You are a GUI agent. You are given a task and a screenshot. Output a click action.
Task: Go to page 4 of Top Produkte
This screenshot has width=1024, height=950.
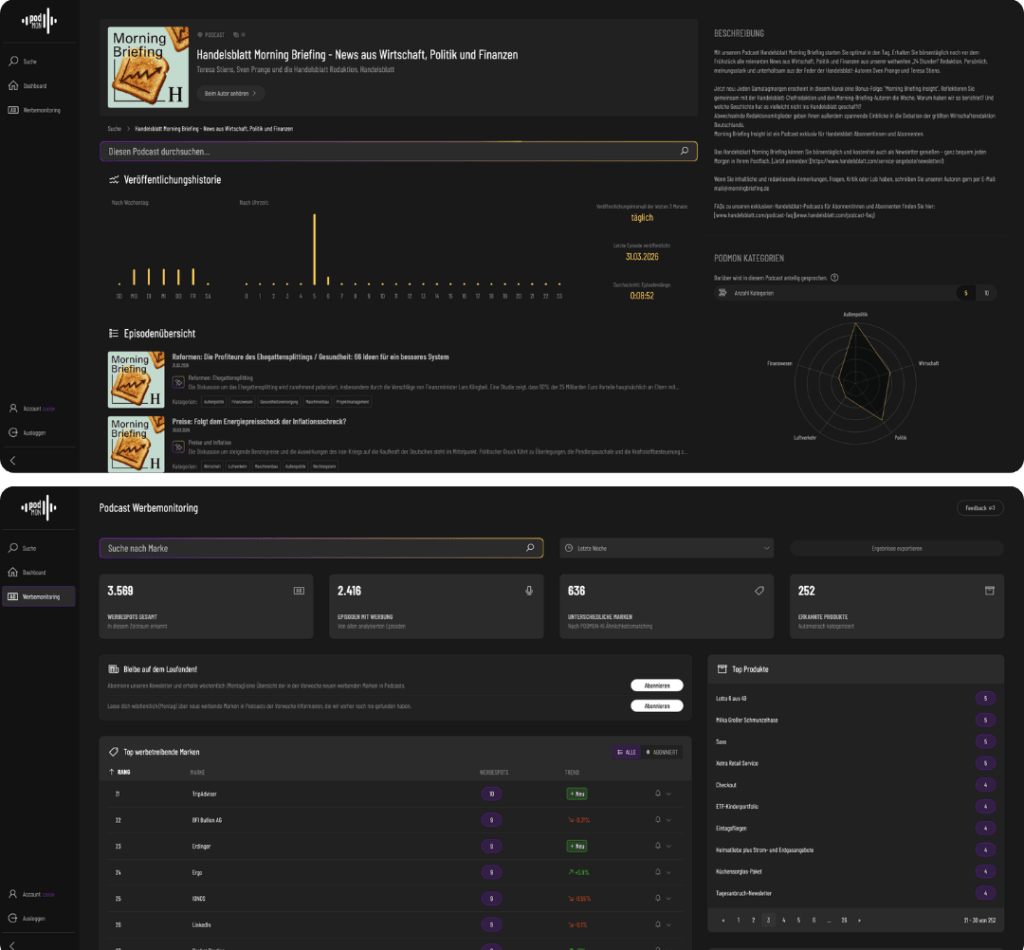[784, 920]
